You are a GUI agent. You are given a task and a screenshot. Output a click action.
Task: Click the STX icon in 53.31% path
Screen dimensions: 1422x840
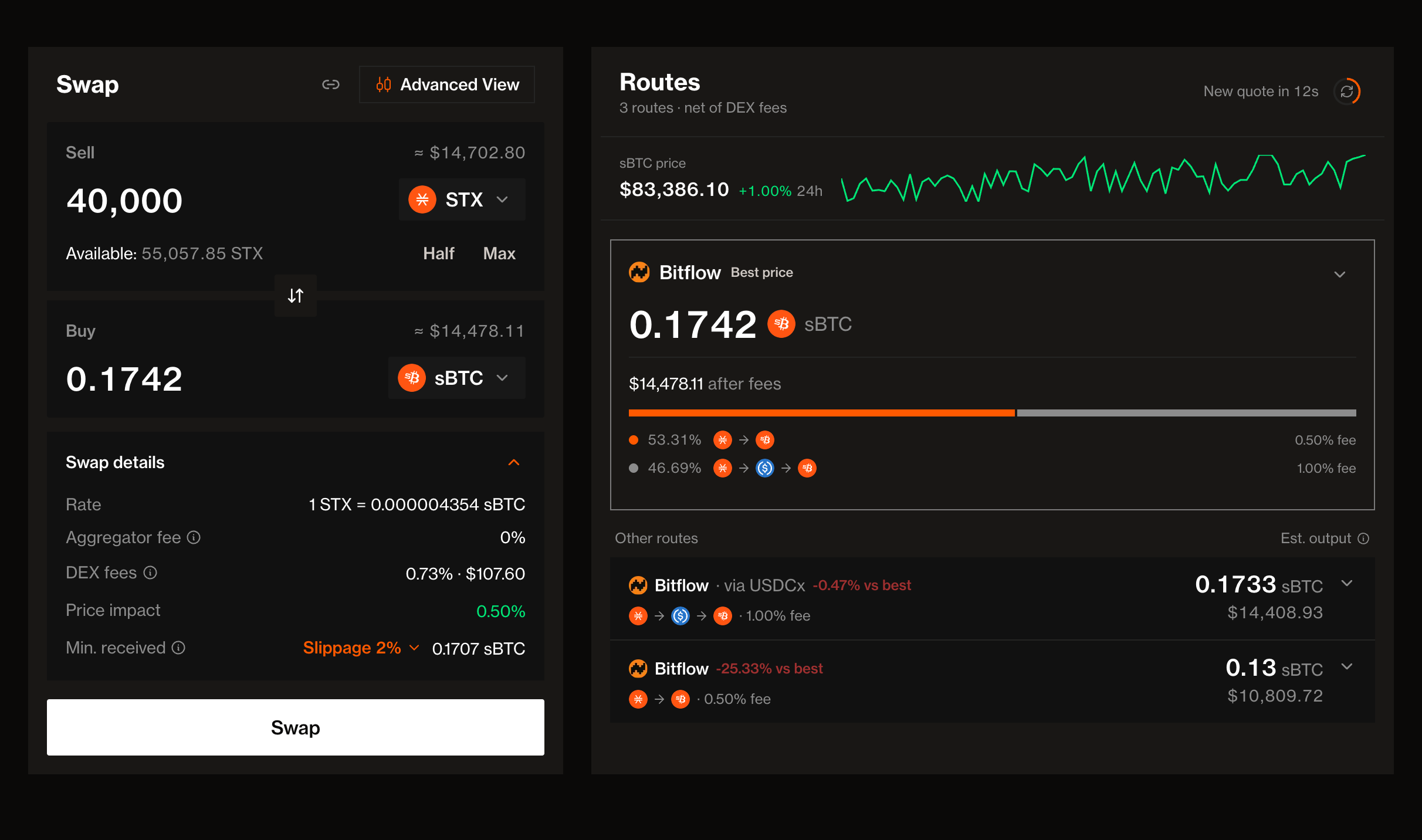click(723, 440)
